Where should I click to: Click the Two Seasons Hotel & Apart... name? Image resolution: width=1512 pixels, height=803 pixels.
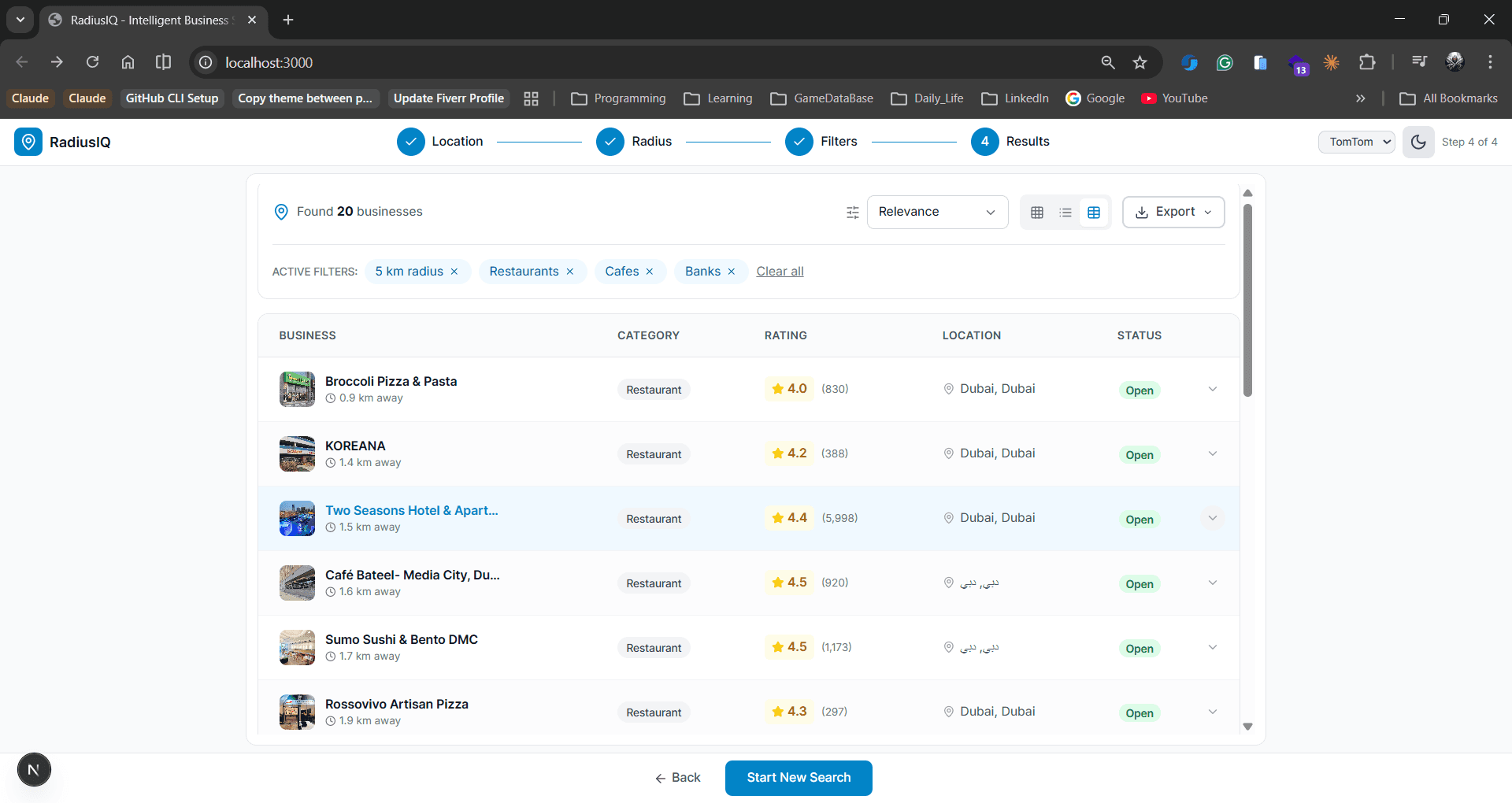click(x=412, y=510)
